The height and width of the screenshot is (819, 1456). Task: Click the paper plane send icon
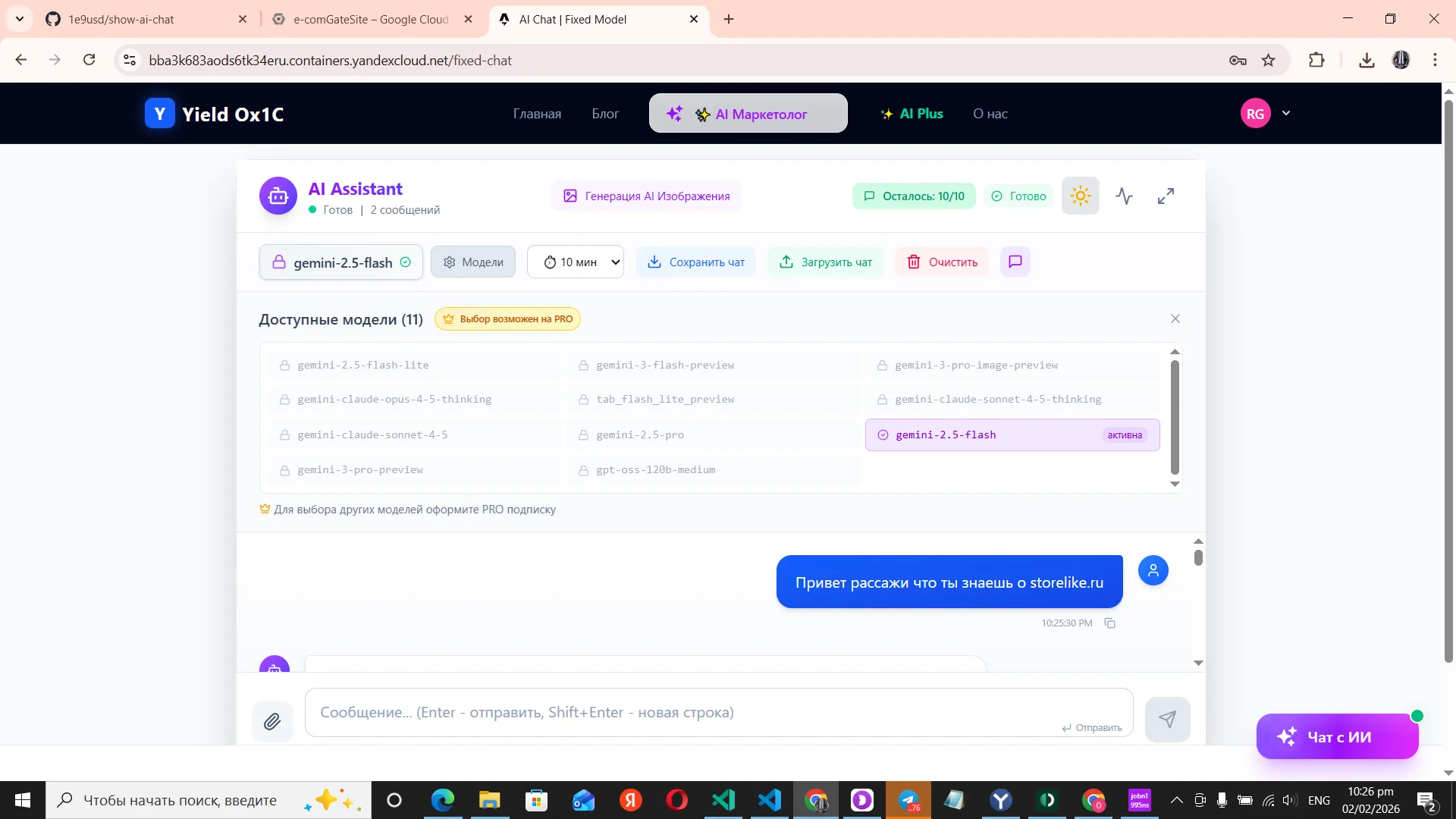tap(1167, 719)
